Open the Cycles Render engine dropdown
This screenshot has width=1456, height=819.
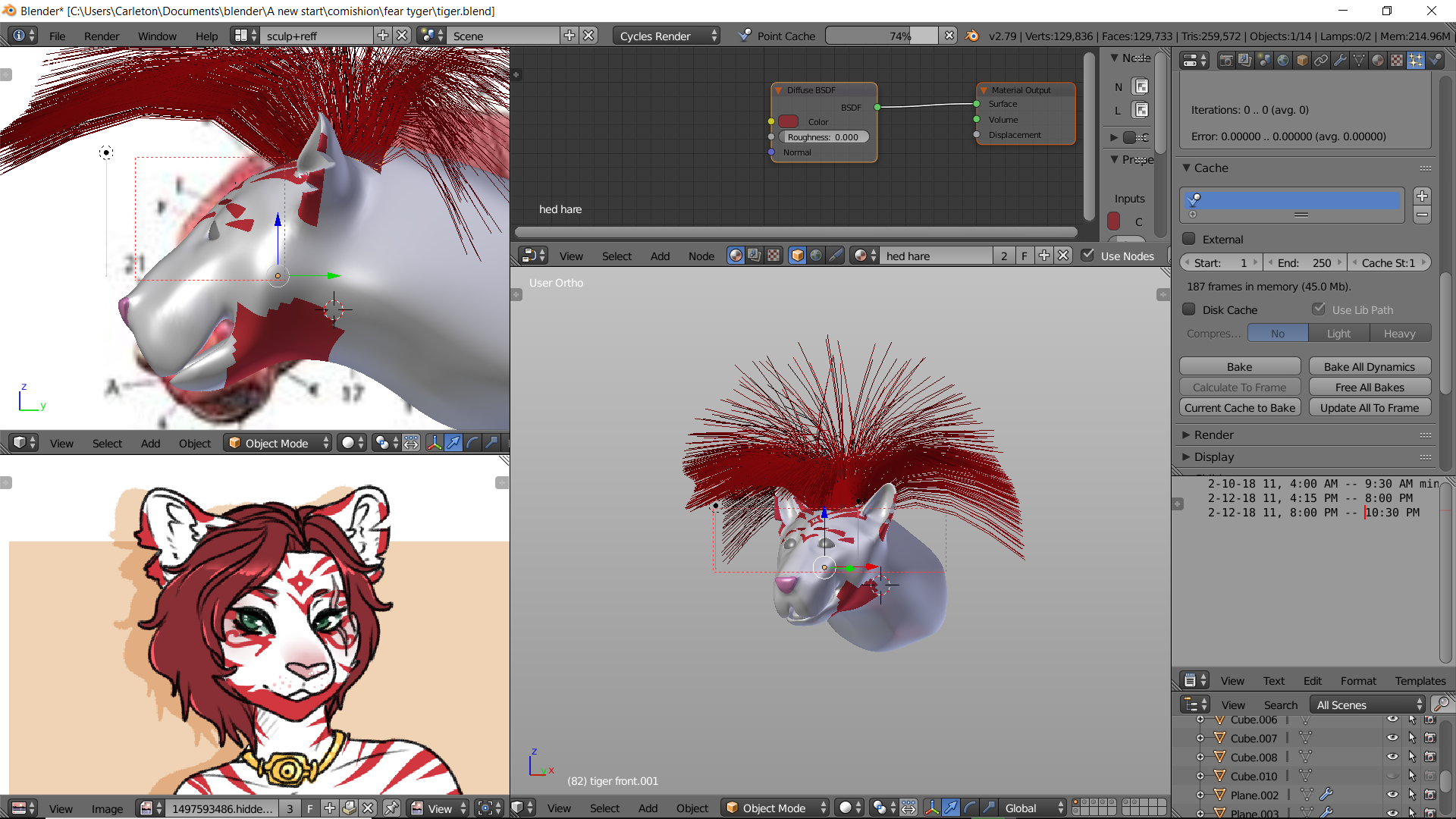click(x=667, y=36)
